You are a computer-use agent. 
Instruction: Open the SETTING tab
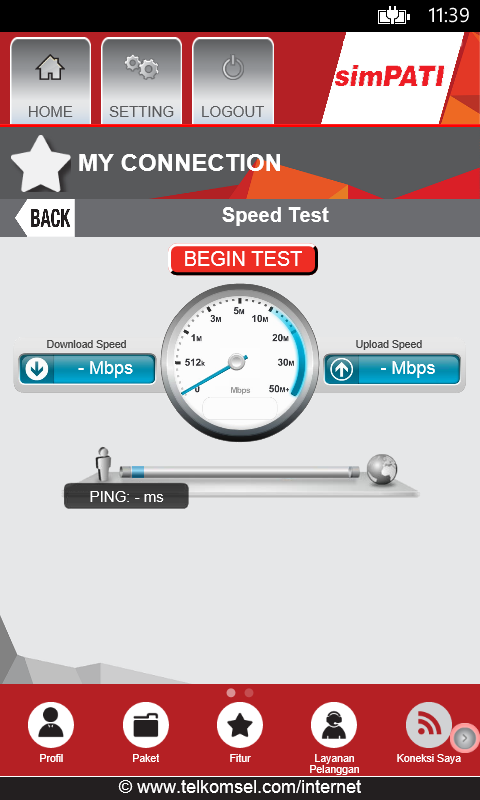141,81
